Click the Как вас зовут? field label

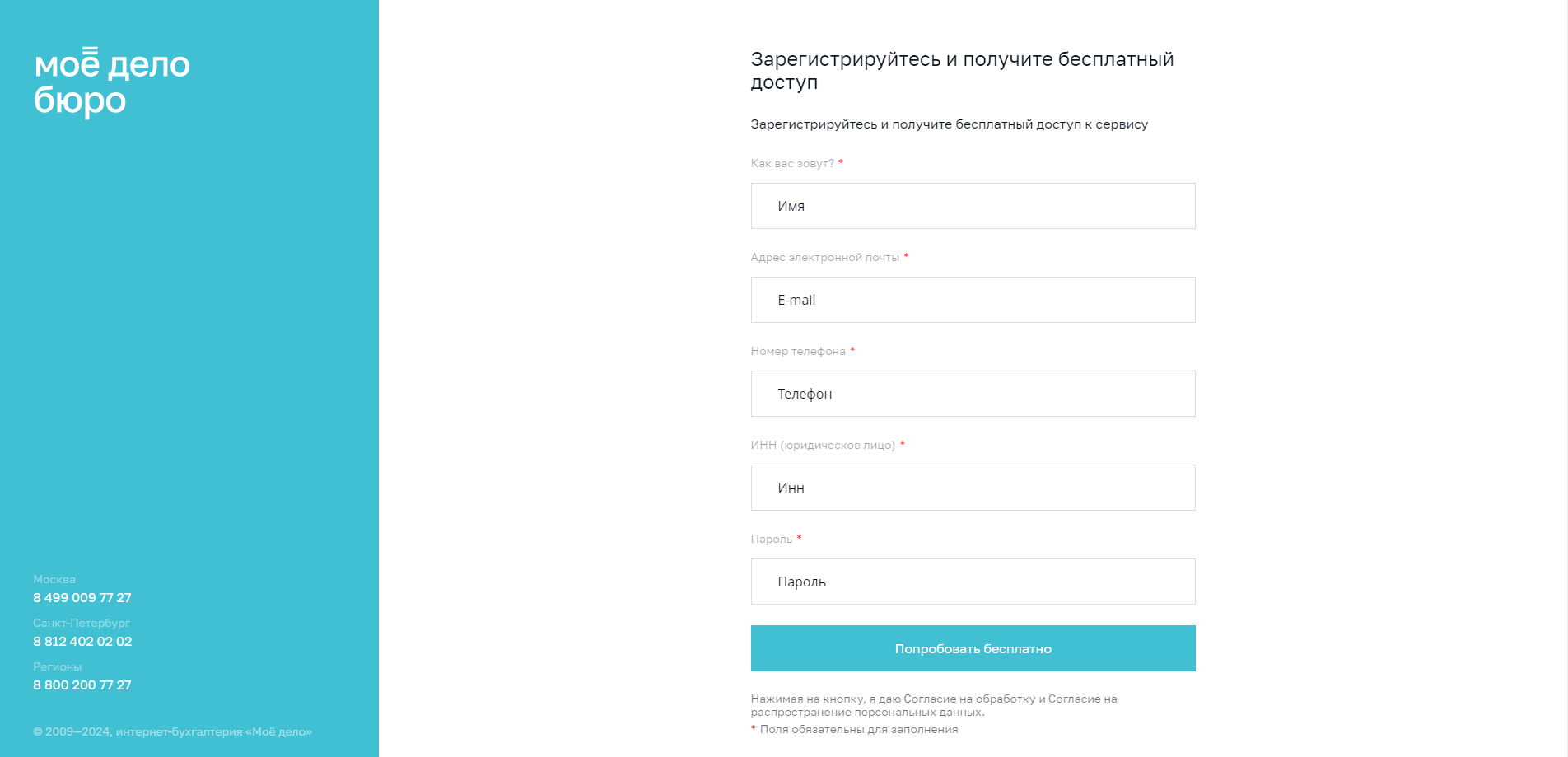pos(792,163)
